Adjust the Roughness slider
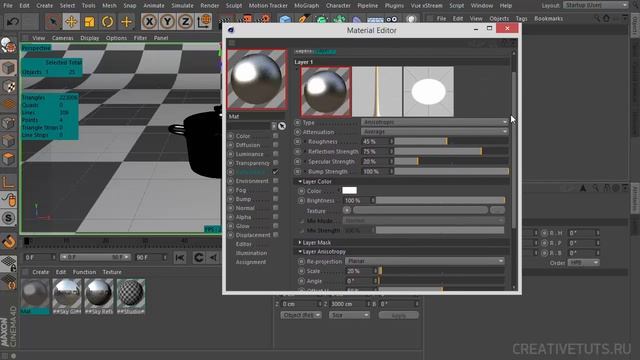Viewport: 640px width, 360px height. [x=451, y=142]
